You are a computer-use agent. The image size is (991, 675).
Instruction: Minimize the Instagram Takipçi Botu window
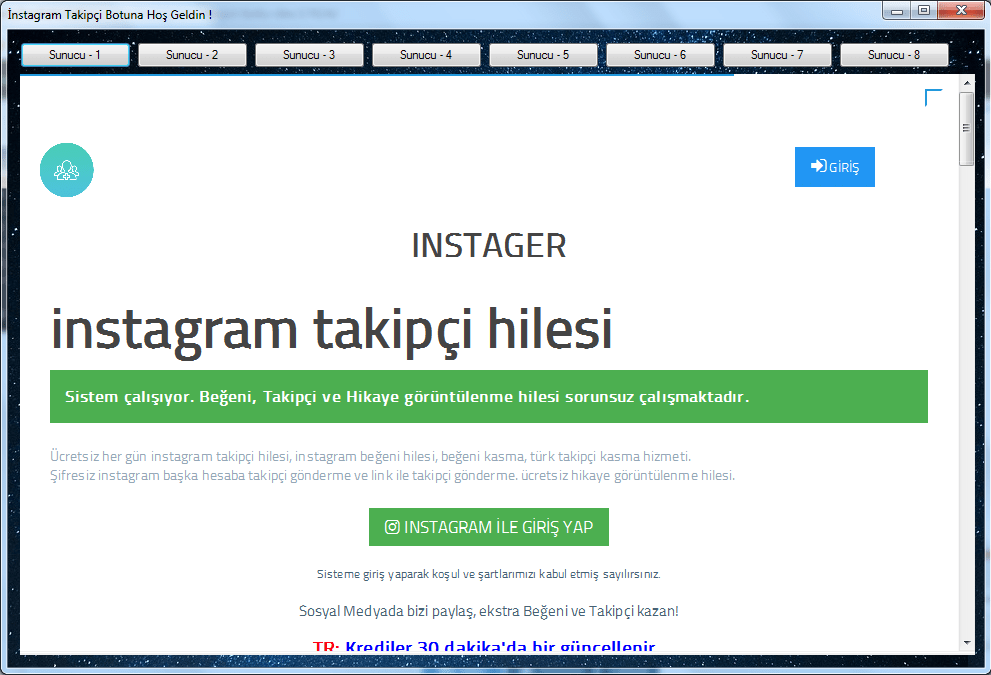tap(896, 11)
